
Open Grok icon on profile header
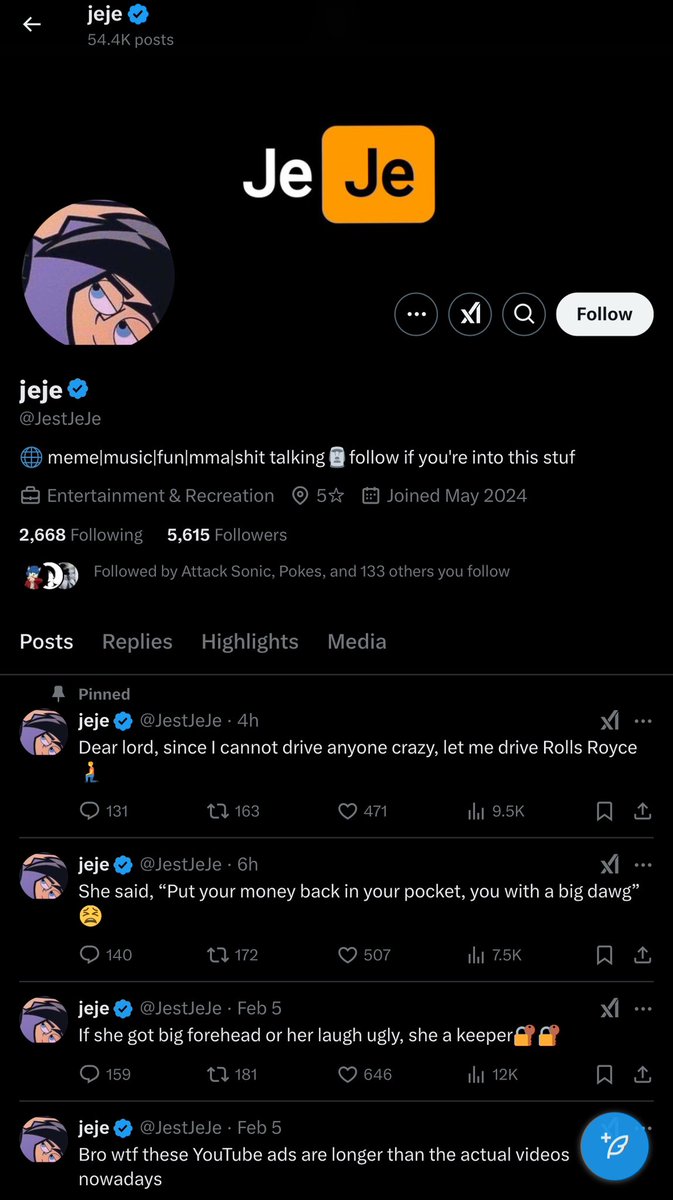[470, 314]
